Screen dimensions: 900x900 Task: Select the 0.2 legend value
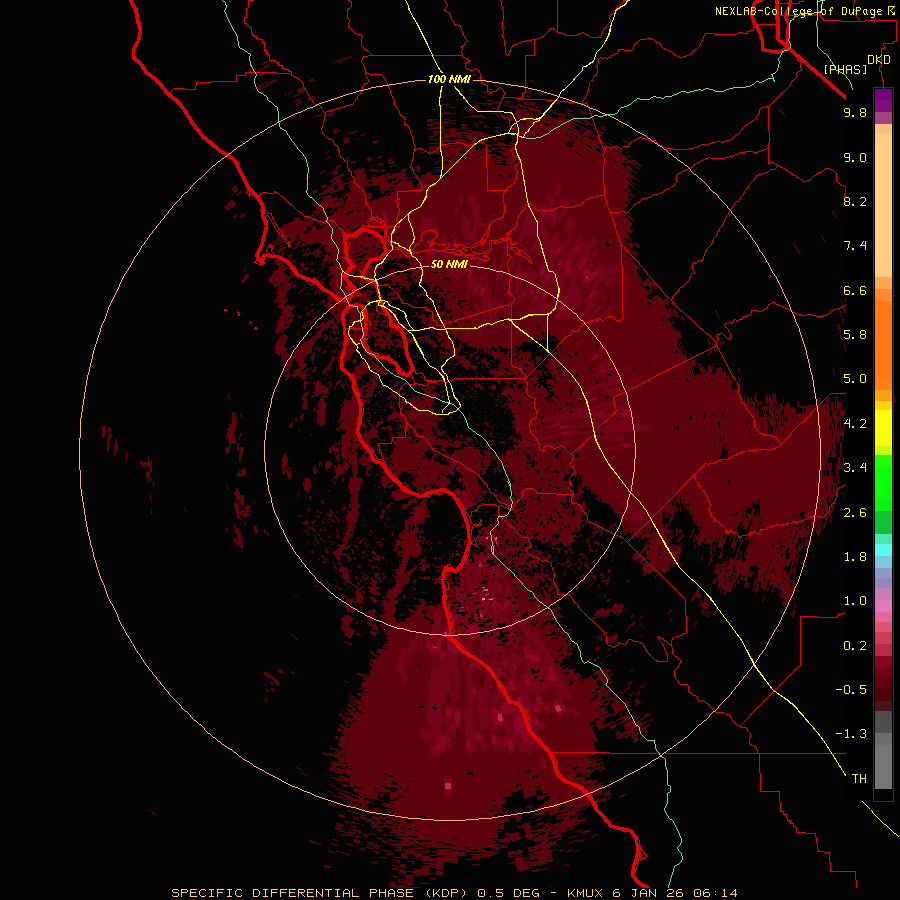pyautogui.click(x=855, y=646)
